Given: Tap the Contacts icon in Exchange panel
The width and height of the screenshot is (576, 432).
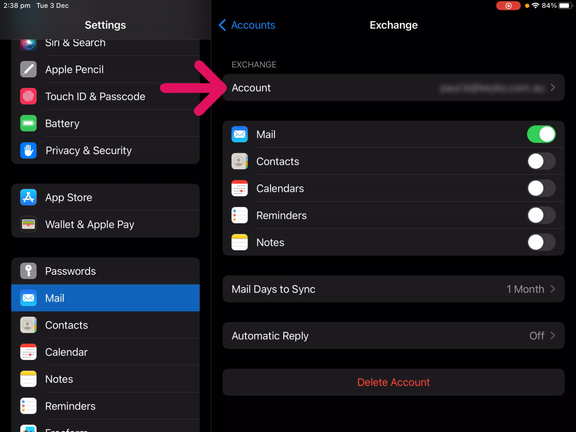Looking at the screenshot, I should click(240, 161).
